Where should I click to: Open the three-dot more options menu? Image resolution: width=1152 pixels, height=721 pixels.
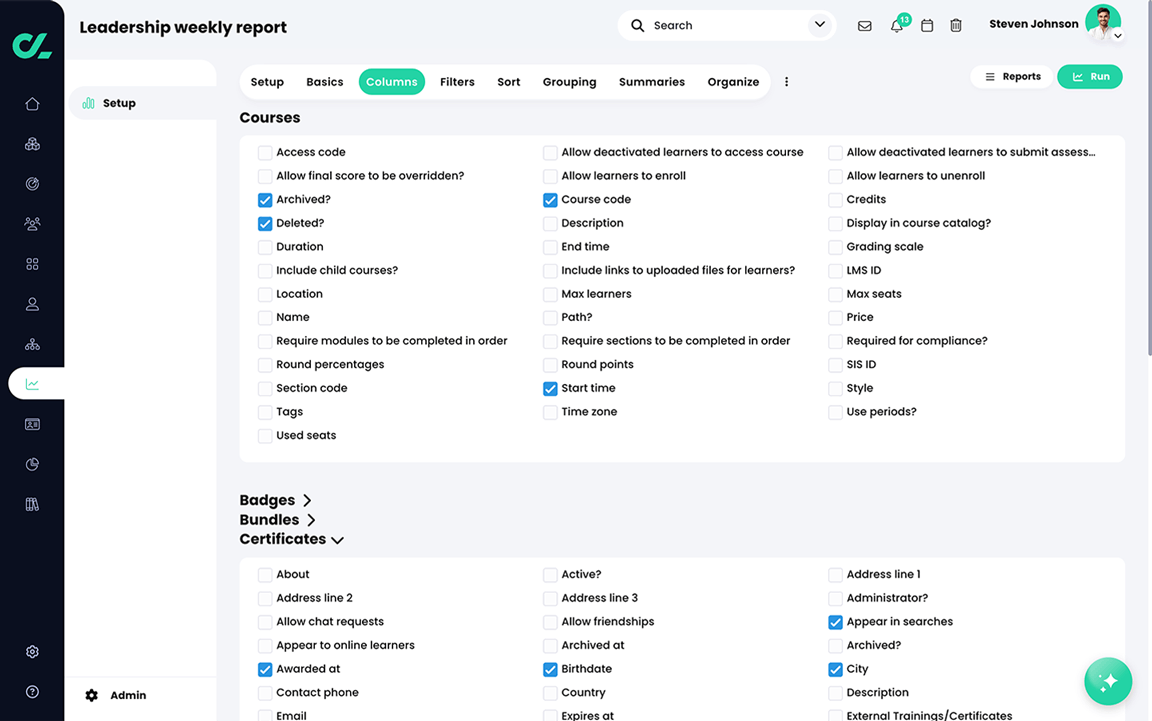[786, 82]
